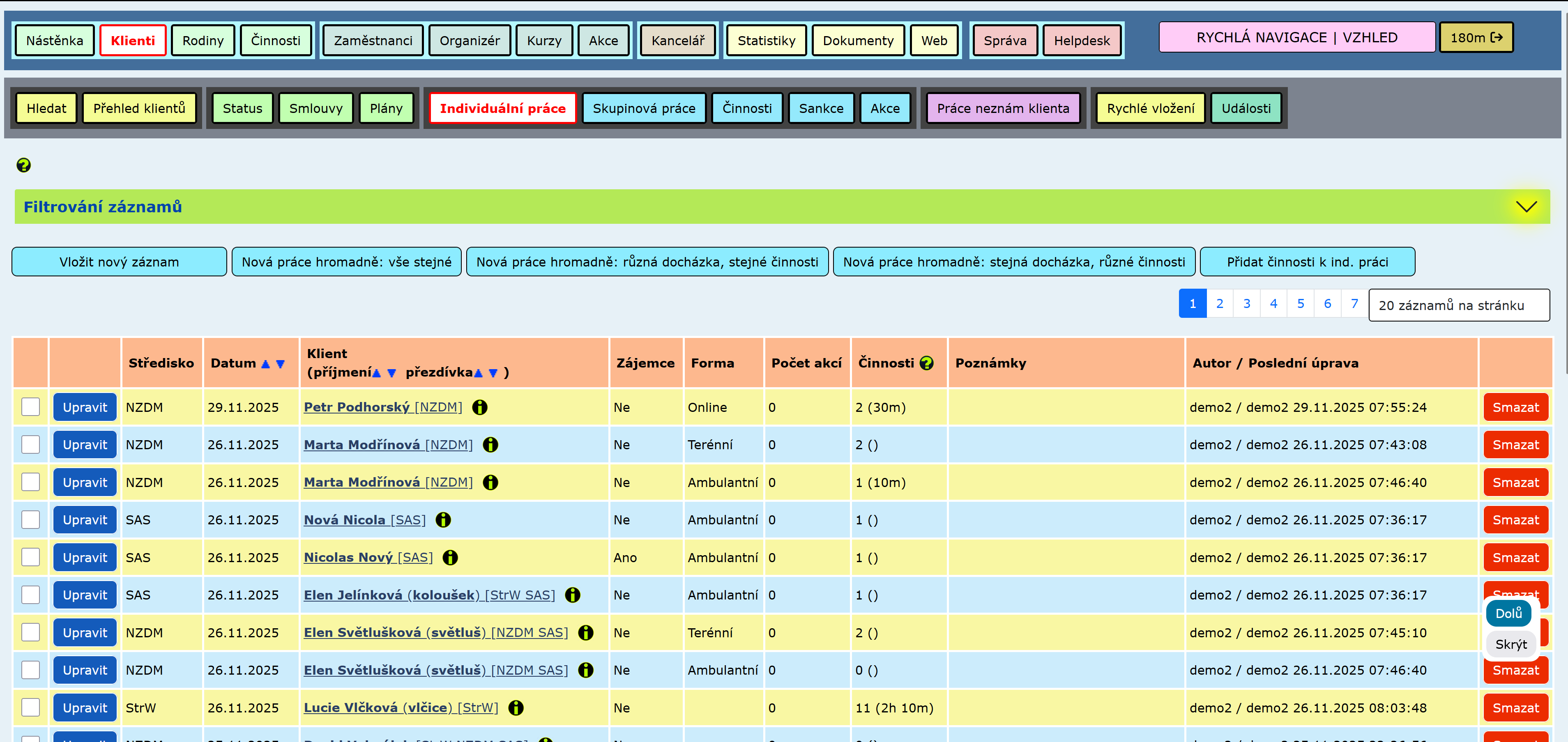Go to page 3 in the pagination
This screenshot has height=742, width=1568.
(1246, 303)
